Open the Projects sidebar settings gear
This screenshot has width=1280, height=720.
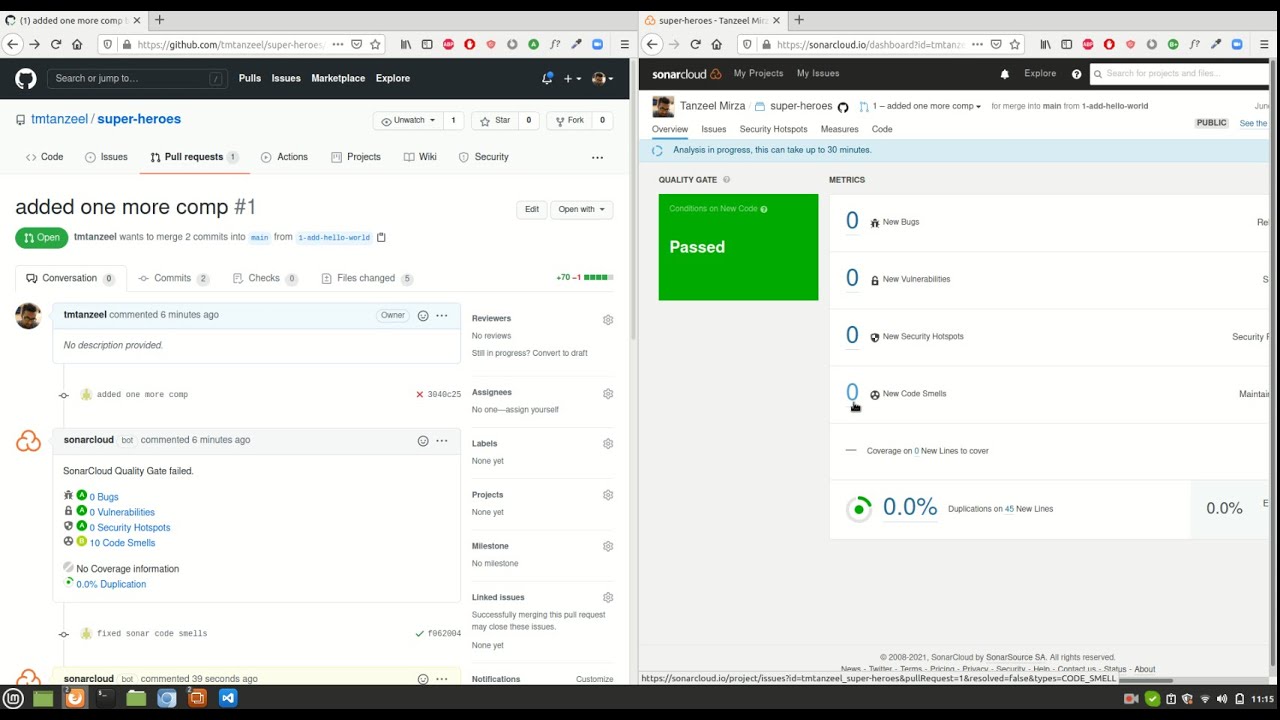[607, 495]
